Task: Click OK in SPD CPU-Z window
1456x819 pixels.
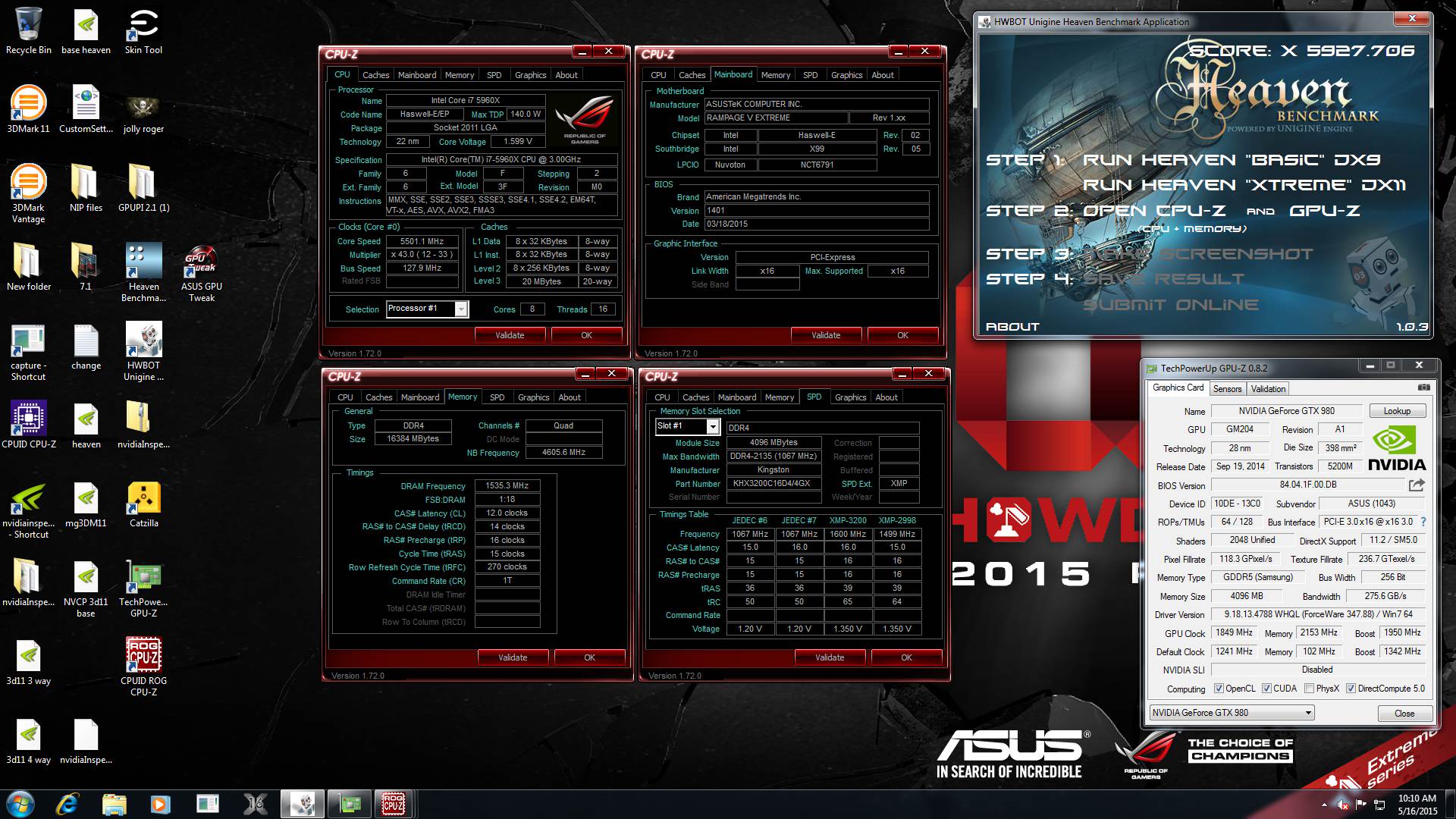Action: click(x=906, y=657)
